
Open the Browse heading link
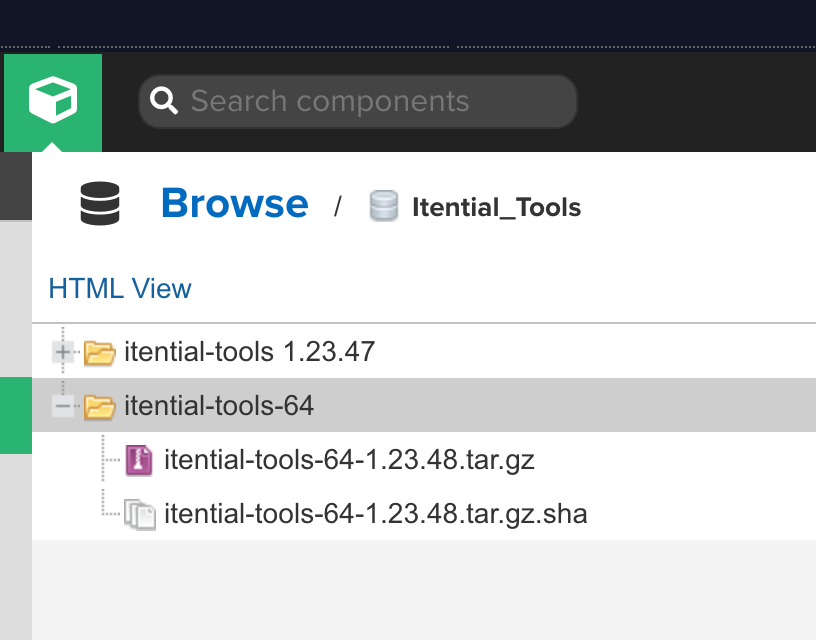click(x=234, y=203)
